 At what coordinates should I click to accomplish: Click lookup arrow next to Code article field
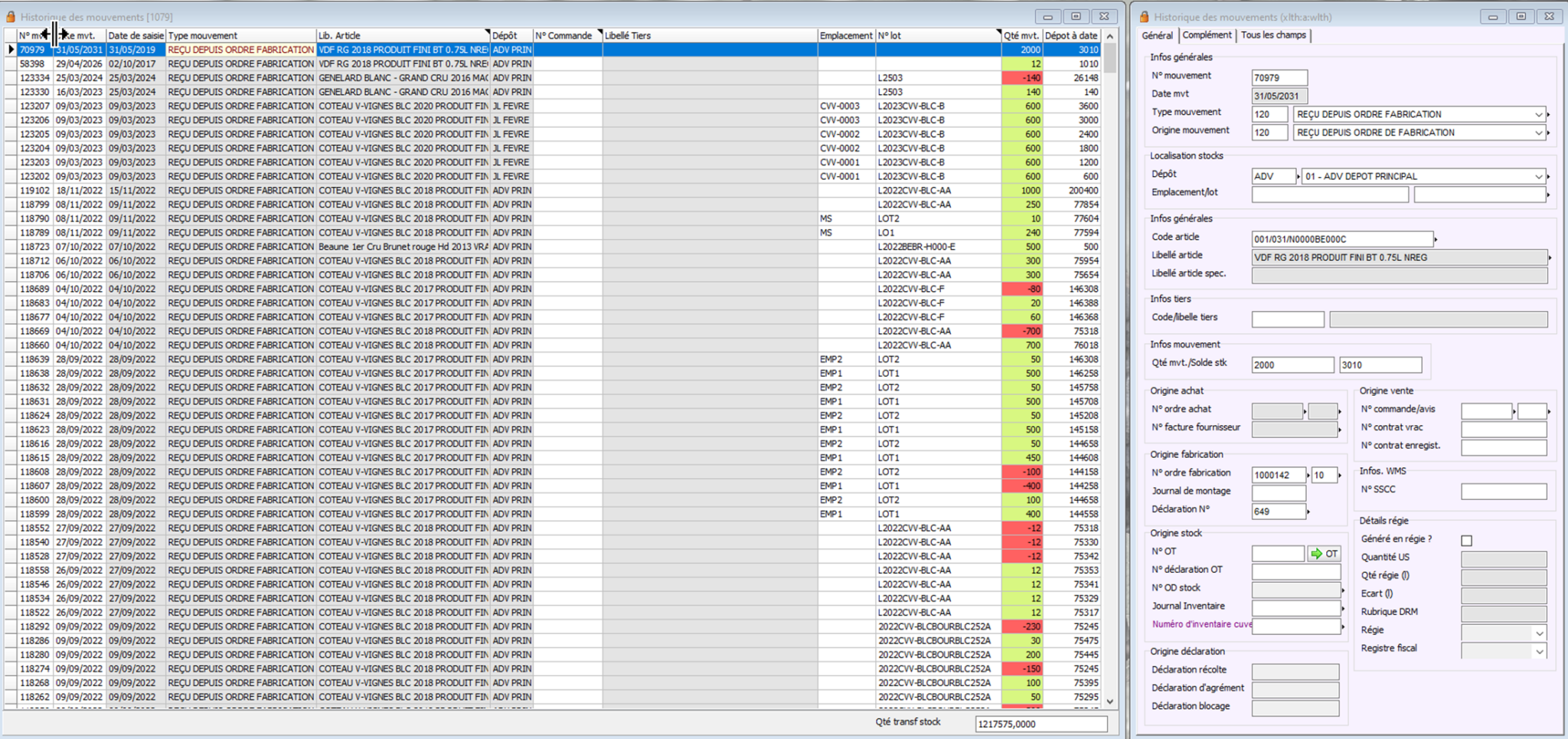1436,240
